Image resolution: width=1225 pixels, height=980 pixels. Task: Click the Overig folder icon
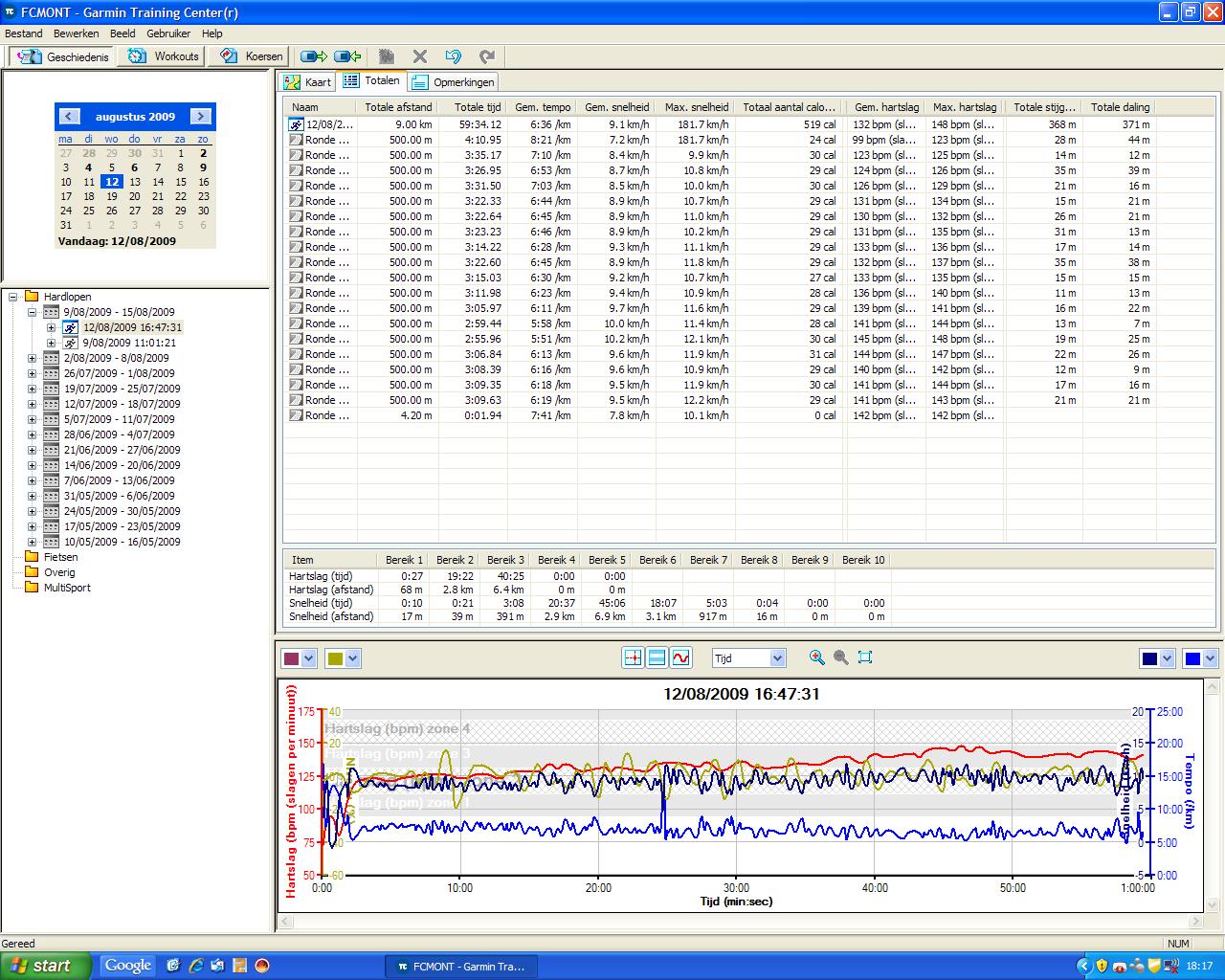coord(32,572)
